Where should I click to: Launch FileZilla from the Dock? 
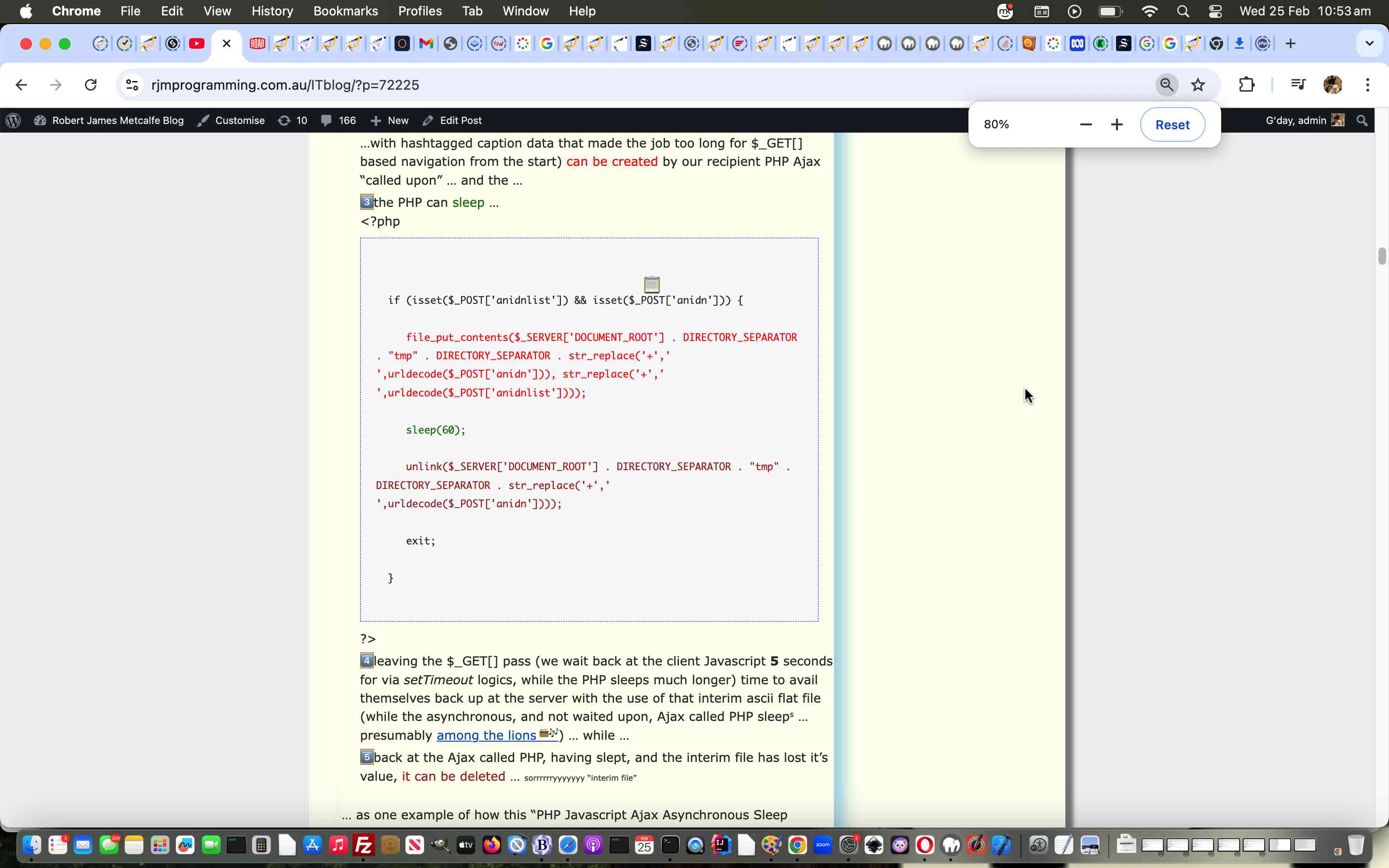[363, 844]
